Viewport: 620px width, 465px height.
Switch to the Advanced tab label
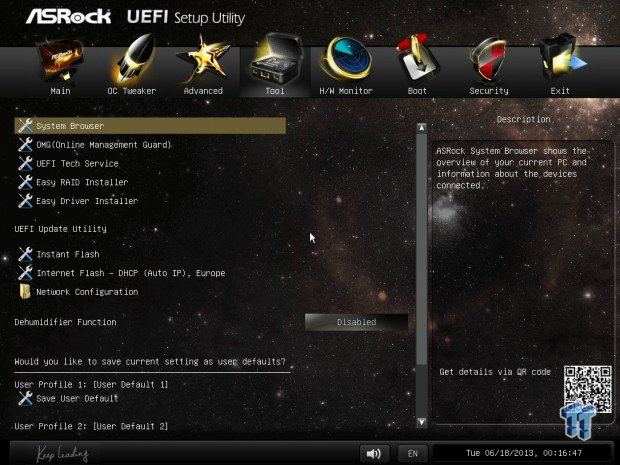coord(203,91)
